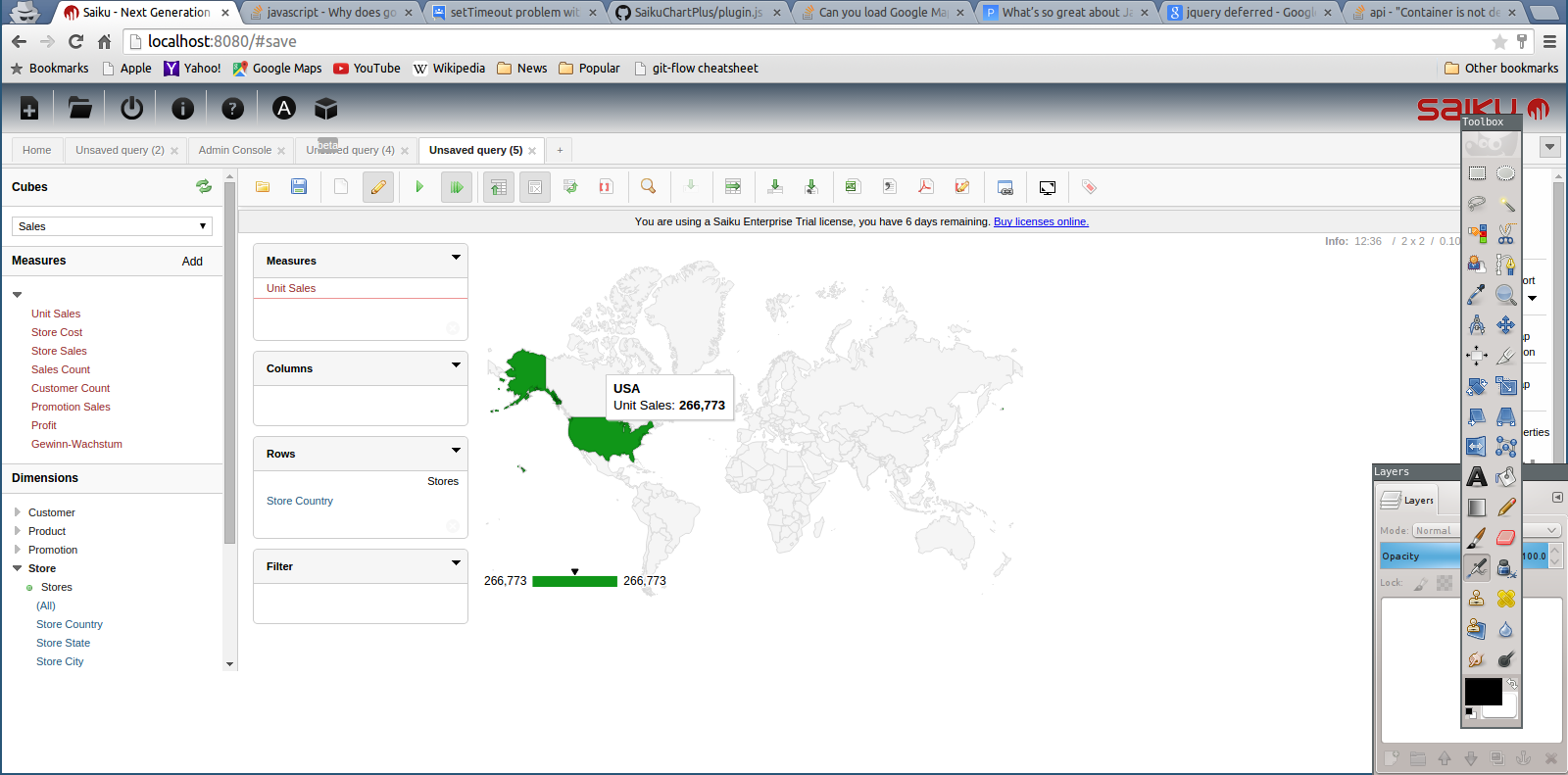This screenshot has height=775, width=1568.
Task: Toggle the non-empty button with x table icon
Action: [x=535, y=186]
